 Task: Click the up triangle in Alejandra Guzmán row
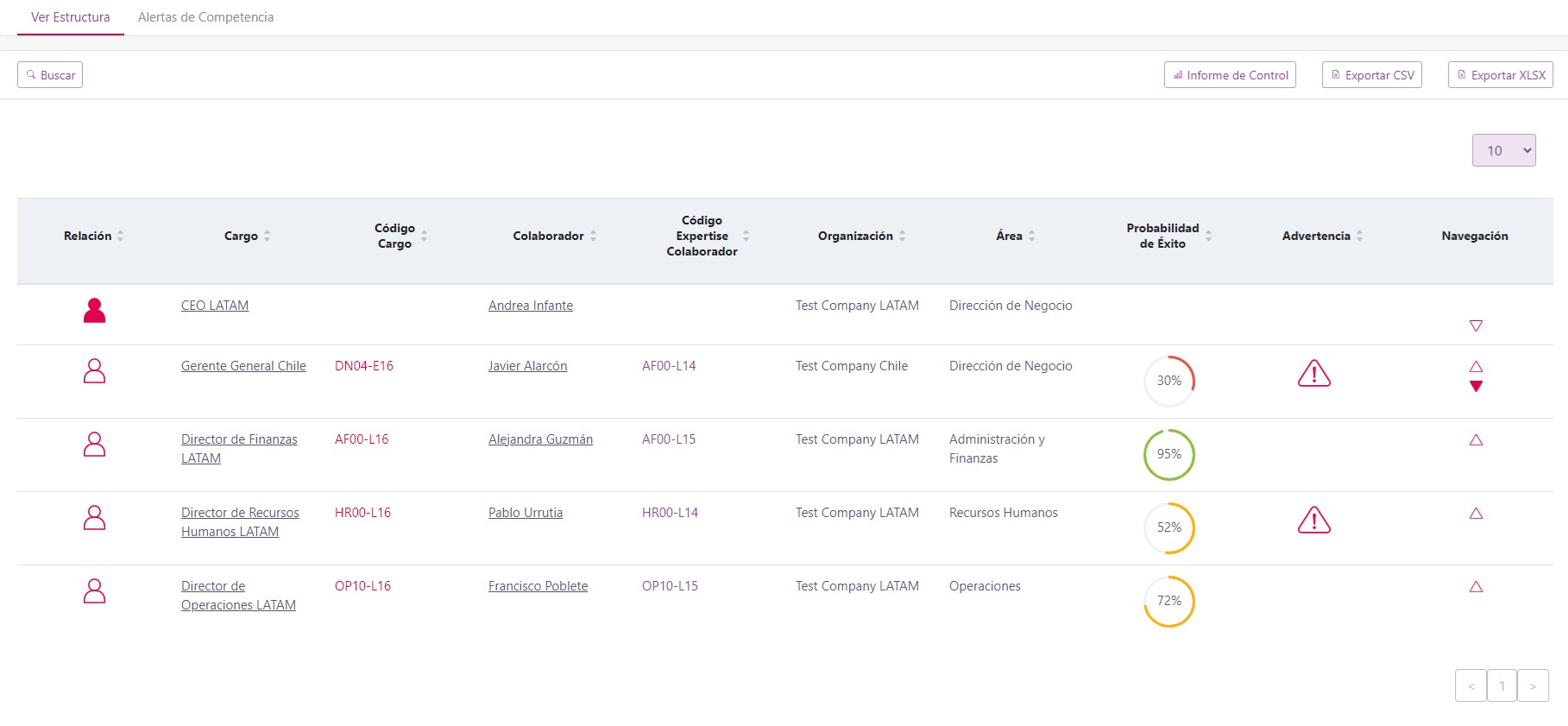point(1476,440)
